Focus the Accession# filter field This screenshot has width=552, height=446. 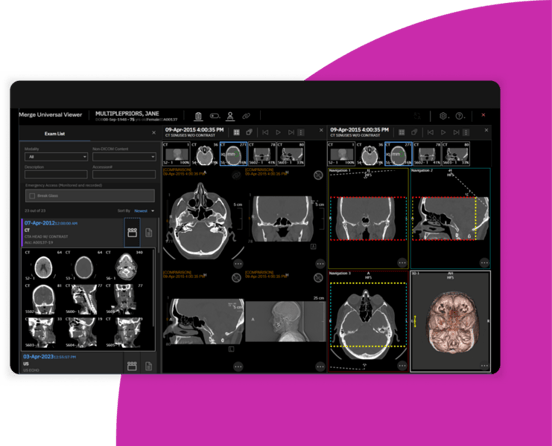[124, 174]
